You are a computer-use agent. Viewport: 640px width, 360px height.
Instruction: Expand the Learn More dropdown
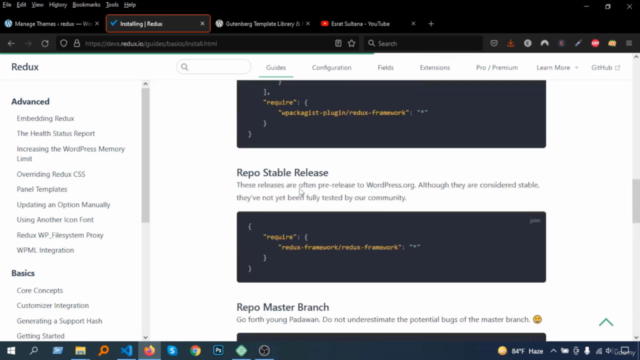coord(557,68)
